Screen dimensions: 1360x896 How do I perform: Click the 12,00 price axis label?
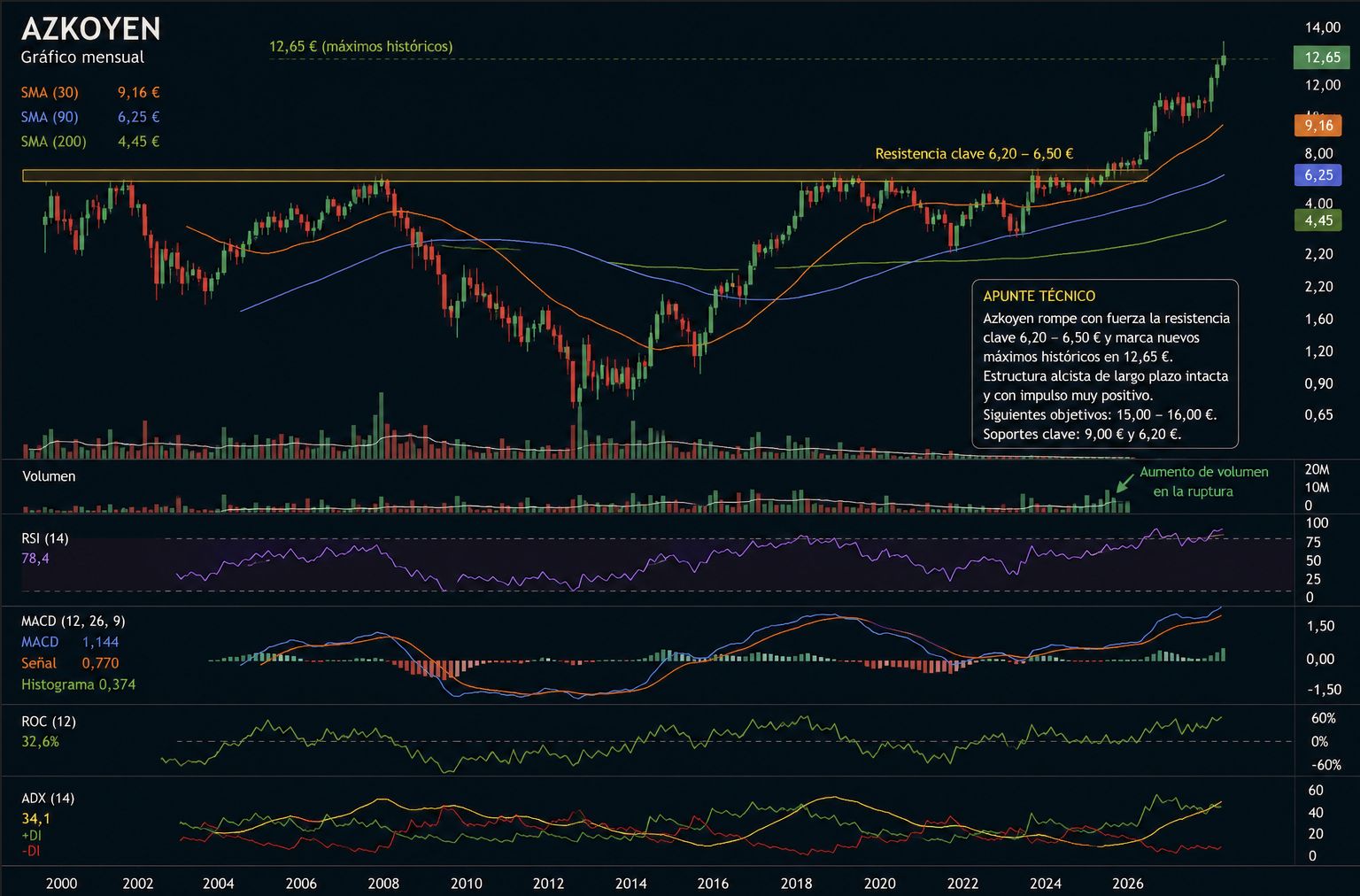pyautogui.click(x=1323, y=85)
